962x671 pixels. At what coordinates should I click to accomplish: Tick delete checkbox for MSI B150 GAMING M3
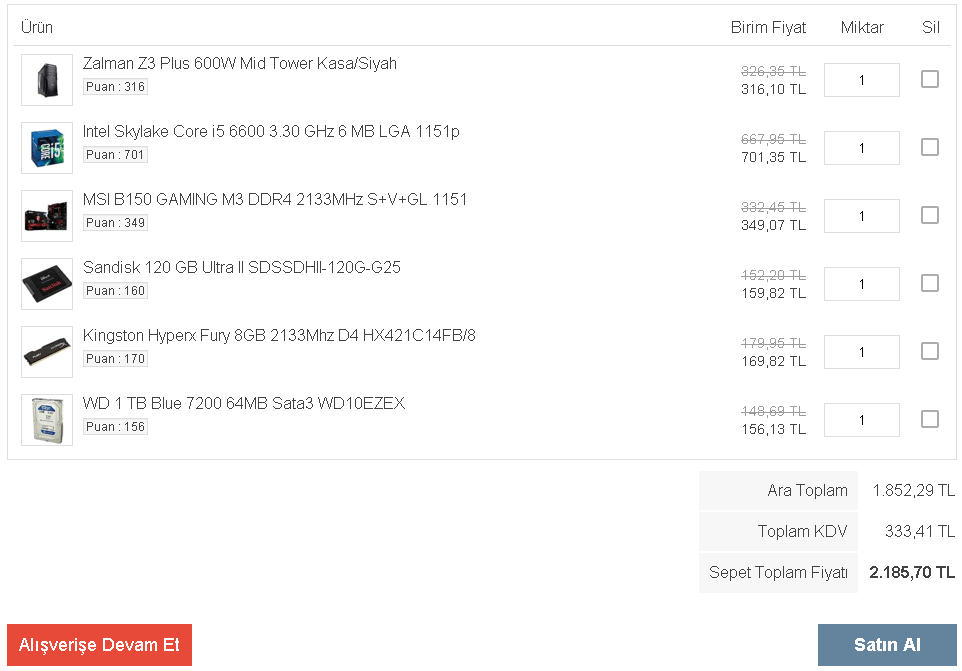click(929, 215)
